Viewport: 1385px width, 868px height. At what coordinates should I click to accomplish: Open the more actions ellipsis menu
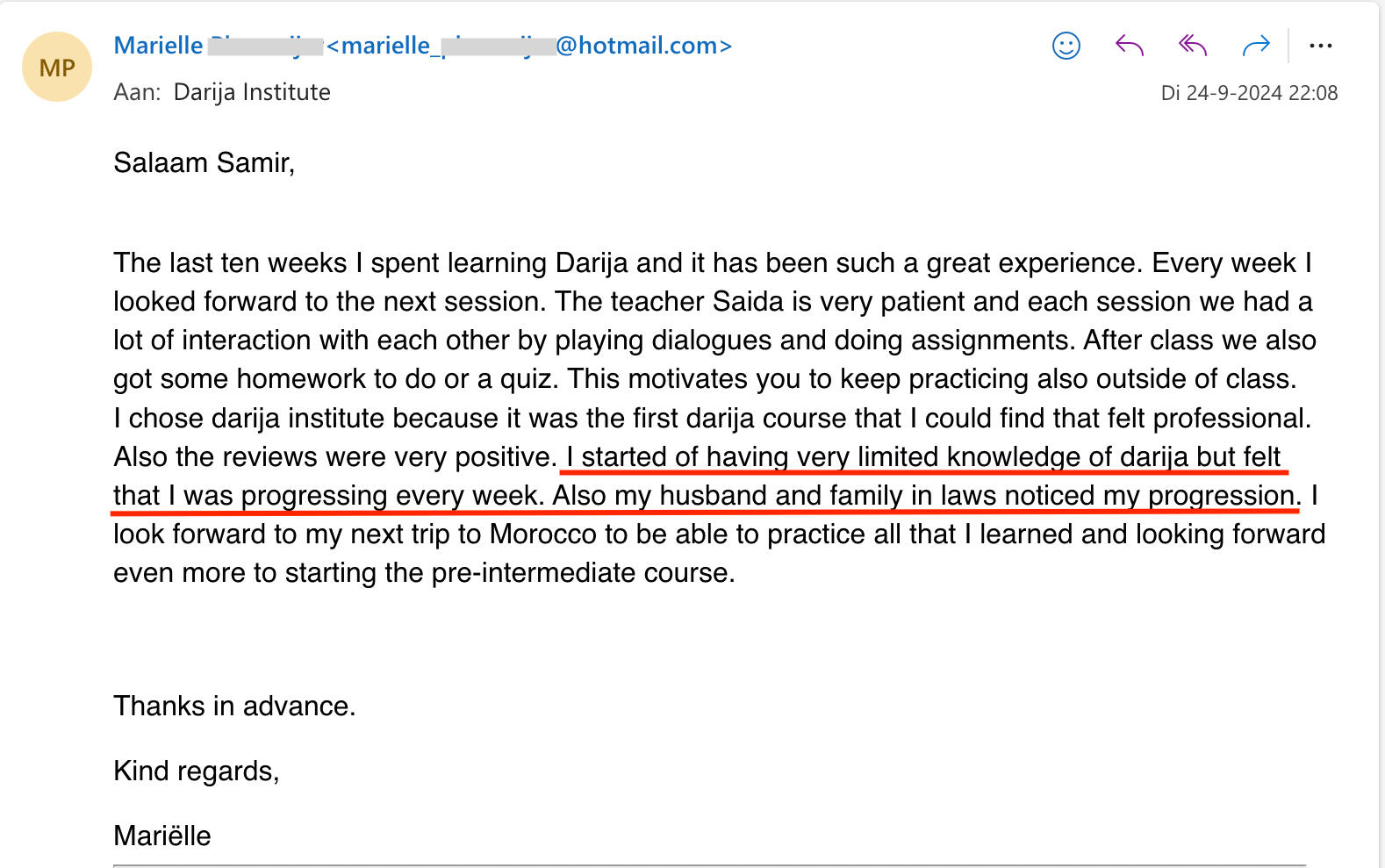1320,46
